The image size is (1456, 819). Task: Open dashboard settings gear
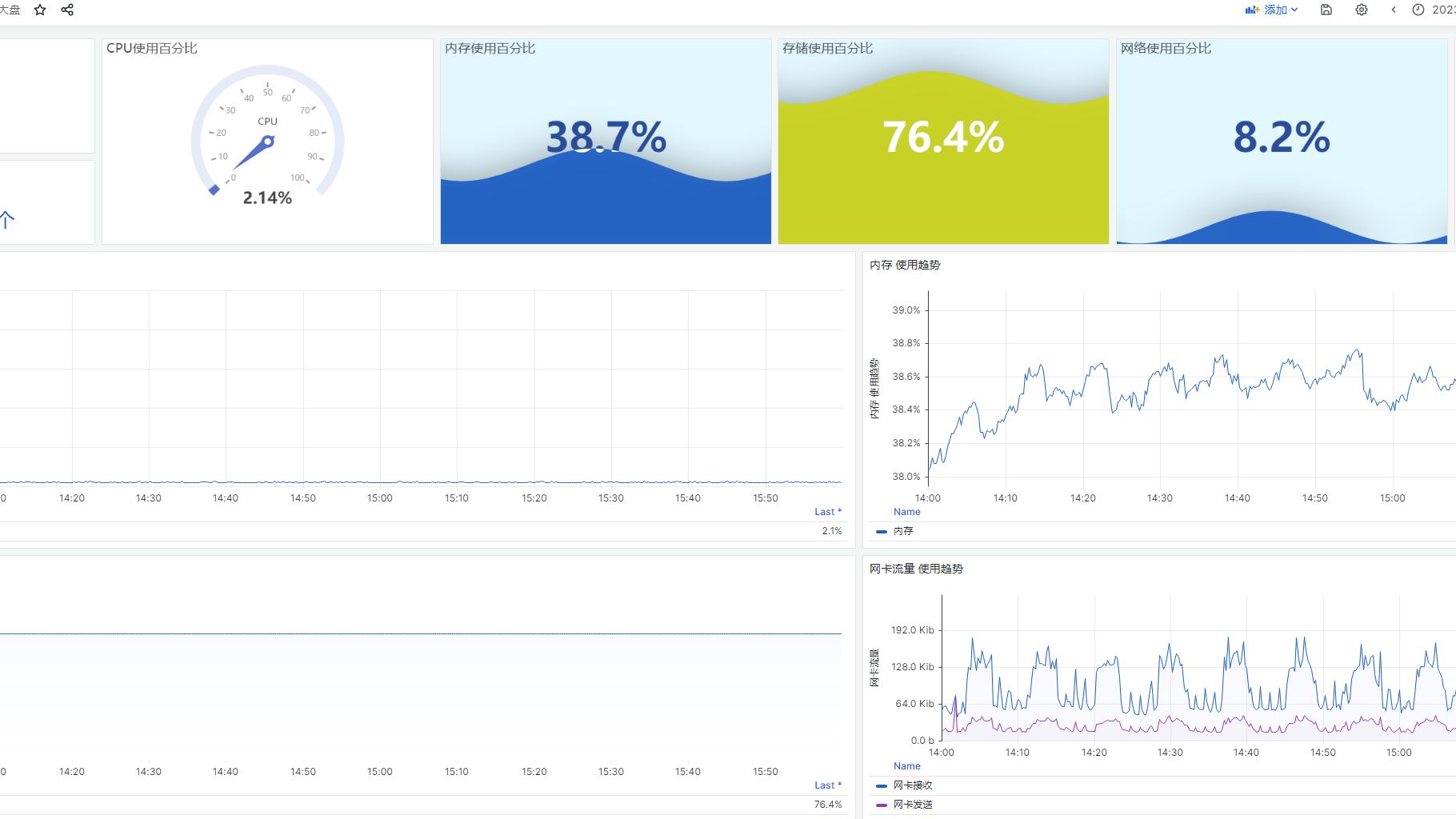pyautogui.click(x=1362, y=10)
